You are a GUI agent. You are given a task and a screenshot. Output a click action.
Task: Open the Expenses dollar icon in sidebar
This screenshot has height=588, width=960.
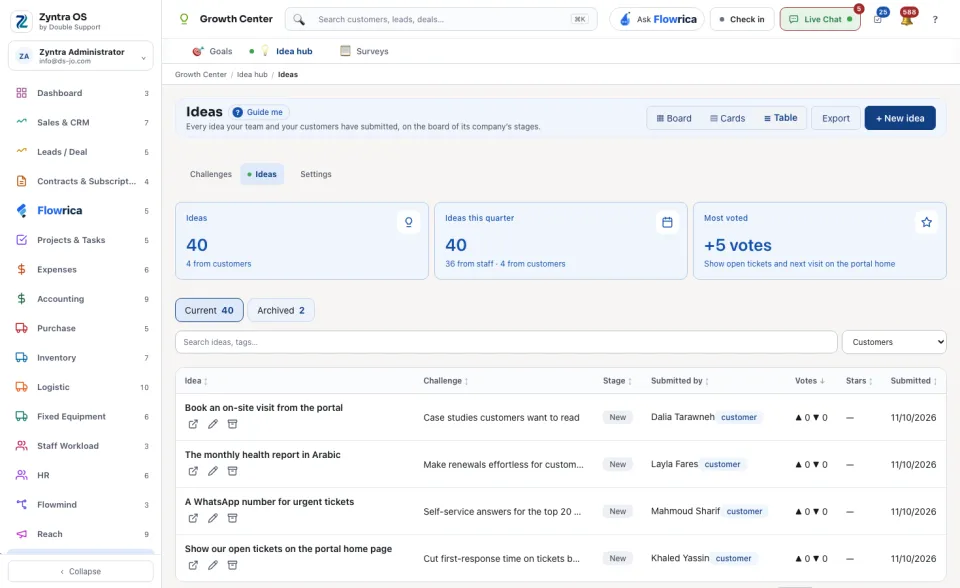pos(21,270)
